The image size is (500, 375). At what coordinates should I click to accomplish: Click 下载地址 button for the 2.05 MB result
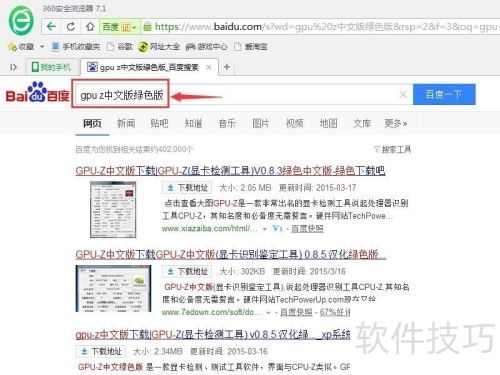[x=187, y=188]
